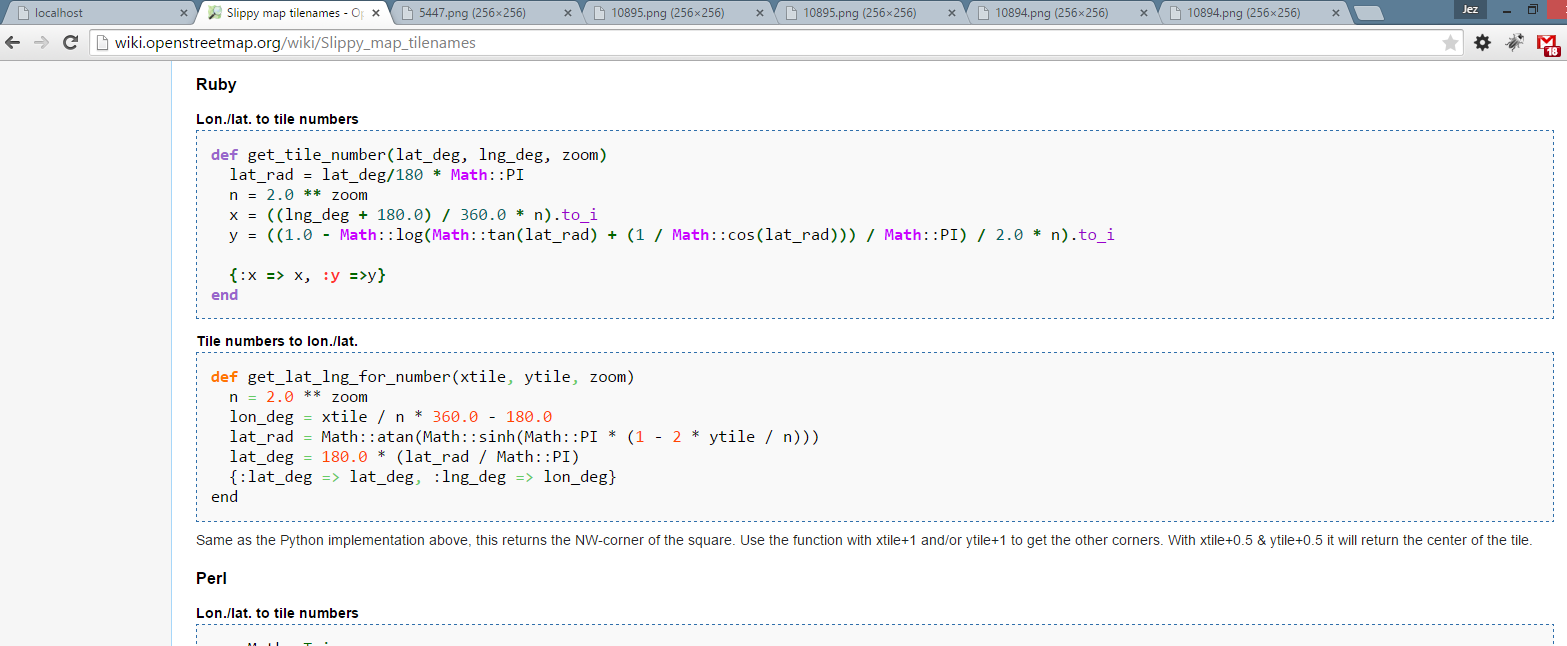Close the localhost tab
This screenshot has height=646, width=1567.
[183, 13]
